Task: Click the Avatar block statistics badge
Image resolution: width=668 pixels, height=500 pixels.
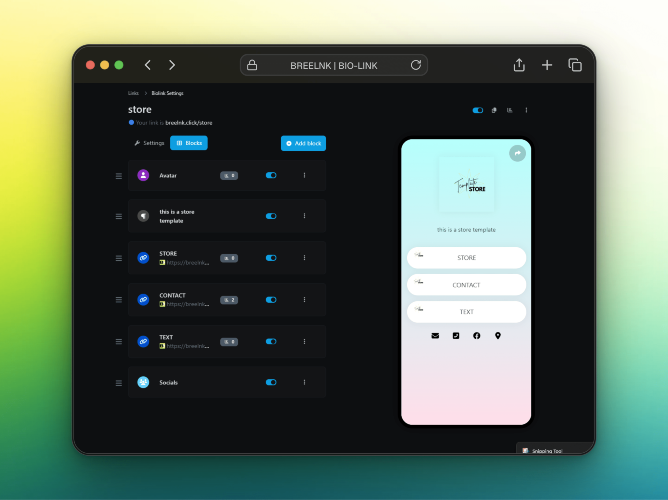Action: (229, 175)
